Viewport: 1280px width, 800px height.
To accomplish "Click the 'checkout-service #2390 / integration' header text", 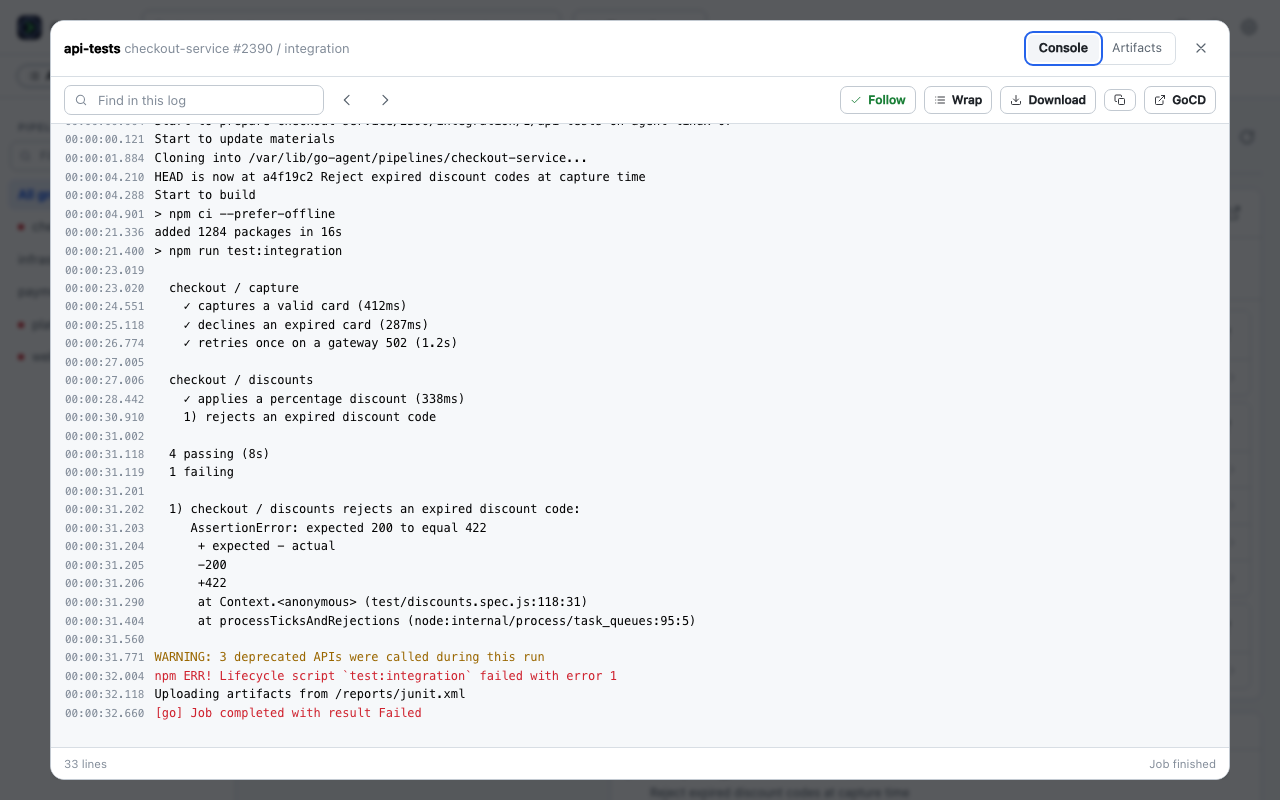I will [x=237, y=48].
